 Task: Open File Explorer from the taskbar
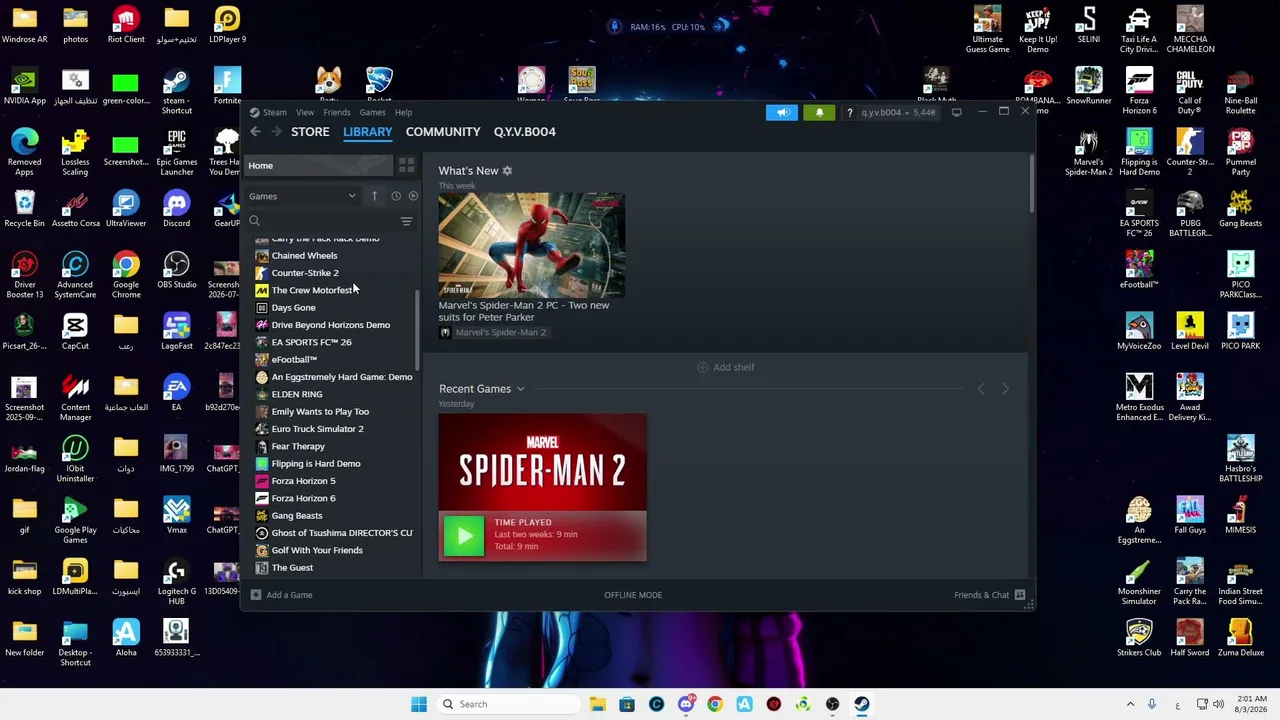point(597,704)
